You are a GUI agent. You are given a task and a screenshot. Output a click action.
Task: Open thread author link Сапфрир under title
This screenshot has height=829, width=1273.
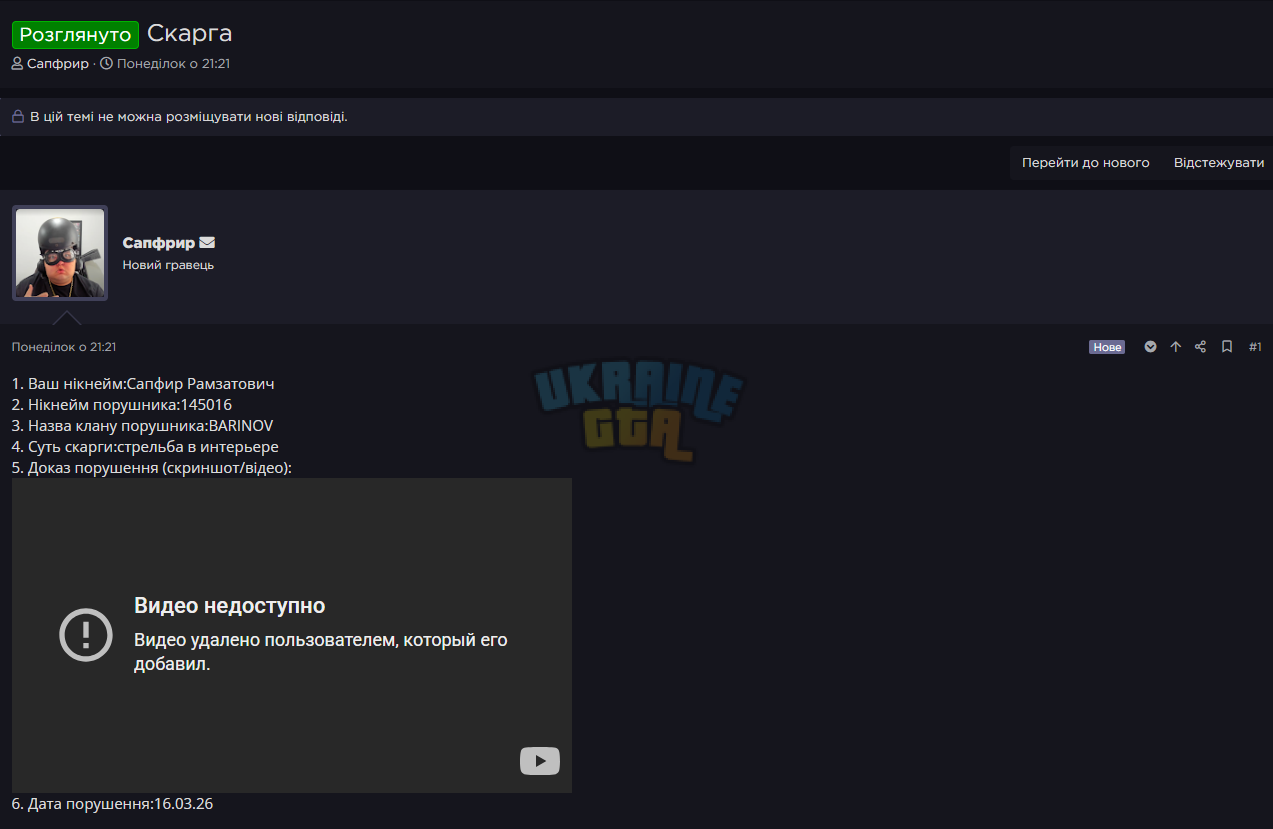58,64
